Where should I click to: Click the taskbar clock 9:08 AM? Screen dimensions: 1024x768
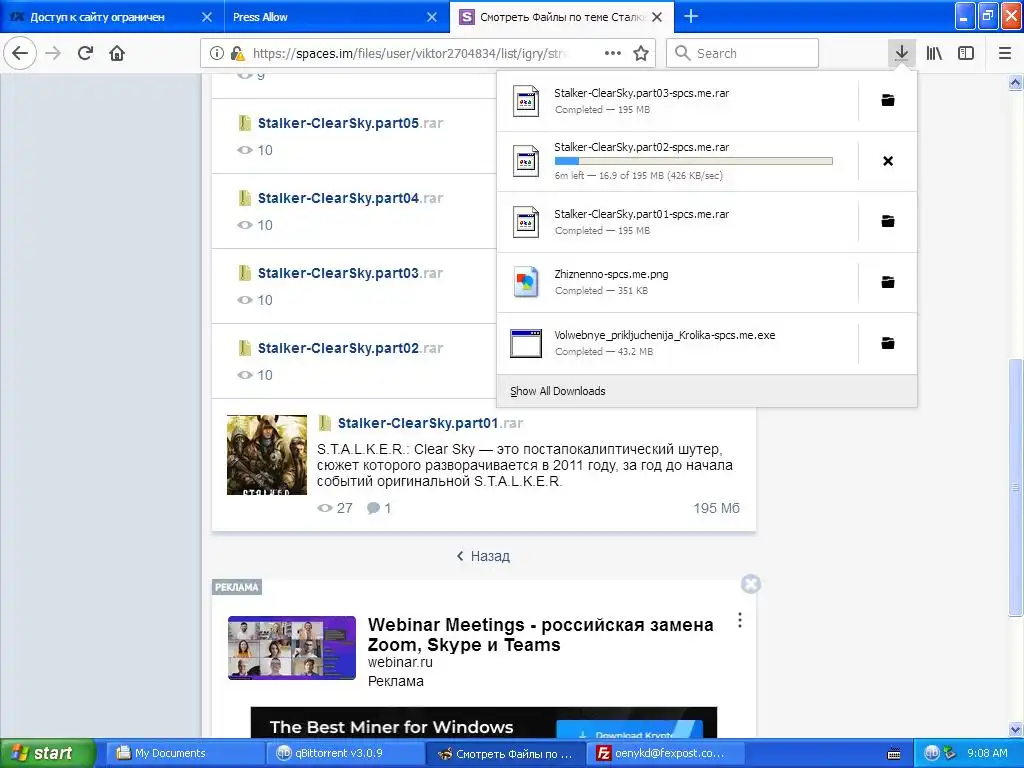(987, 753)
